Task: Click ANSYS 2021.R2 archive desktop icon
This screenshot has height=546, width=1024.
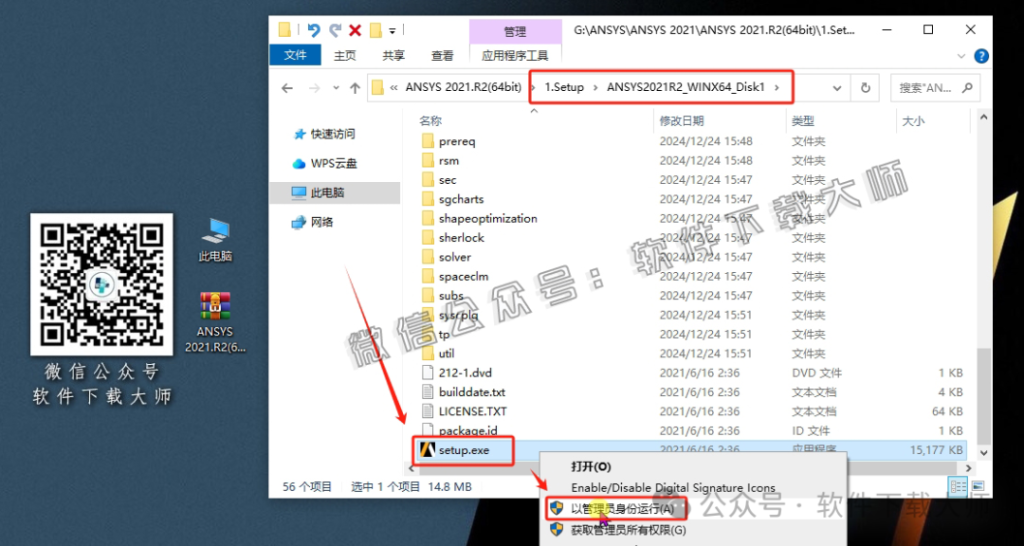Action: (x=216, y=322)
